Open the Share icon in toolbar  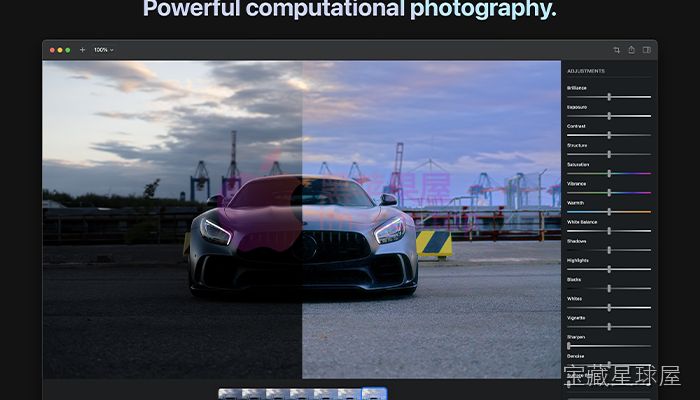tap(631, 50)
